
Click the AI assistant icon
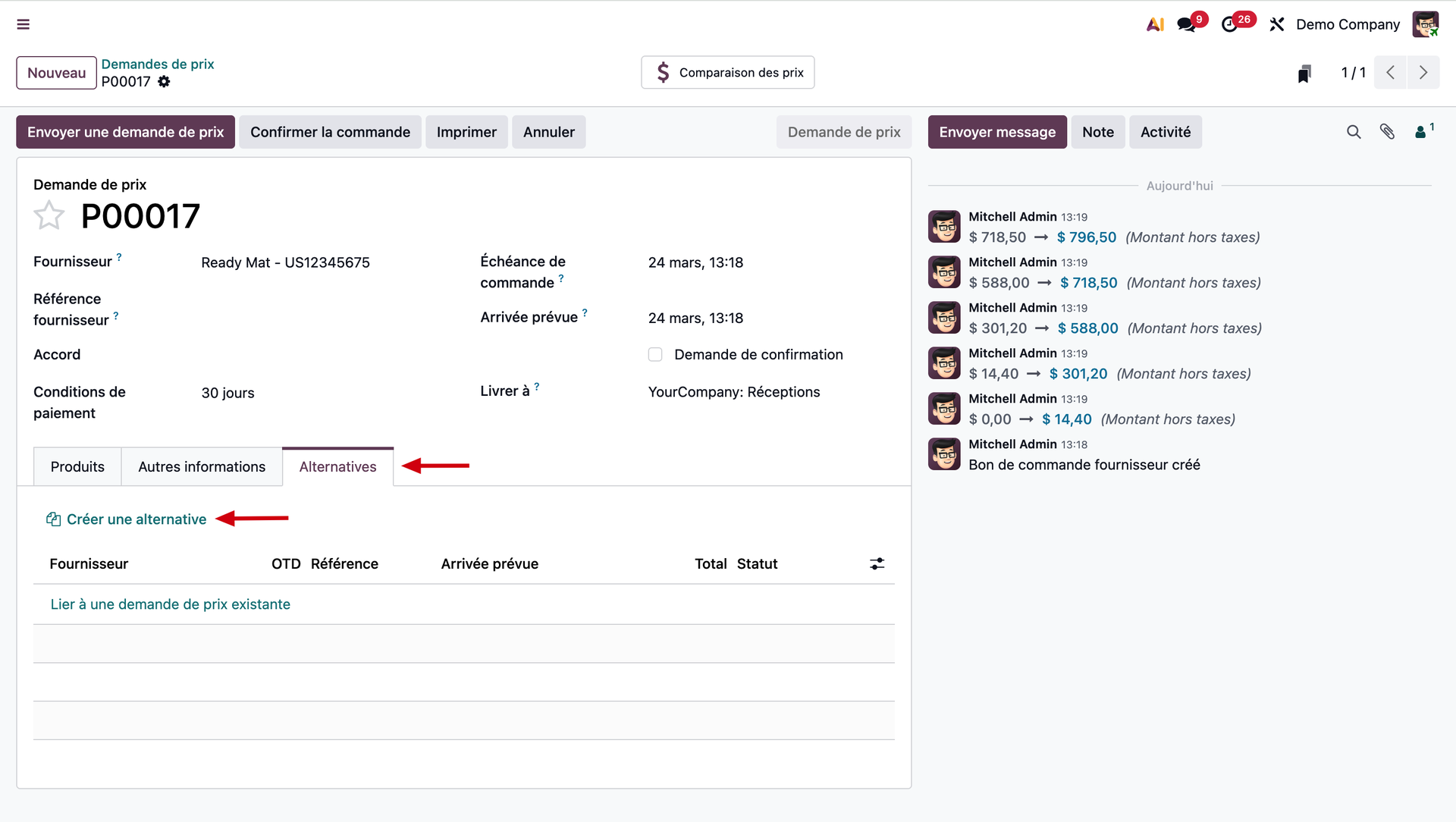[1155, 24]
